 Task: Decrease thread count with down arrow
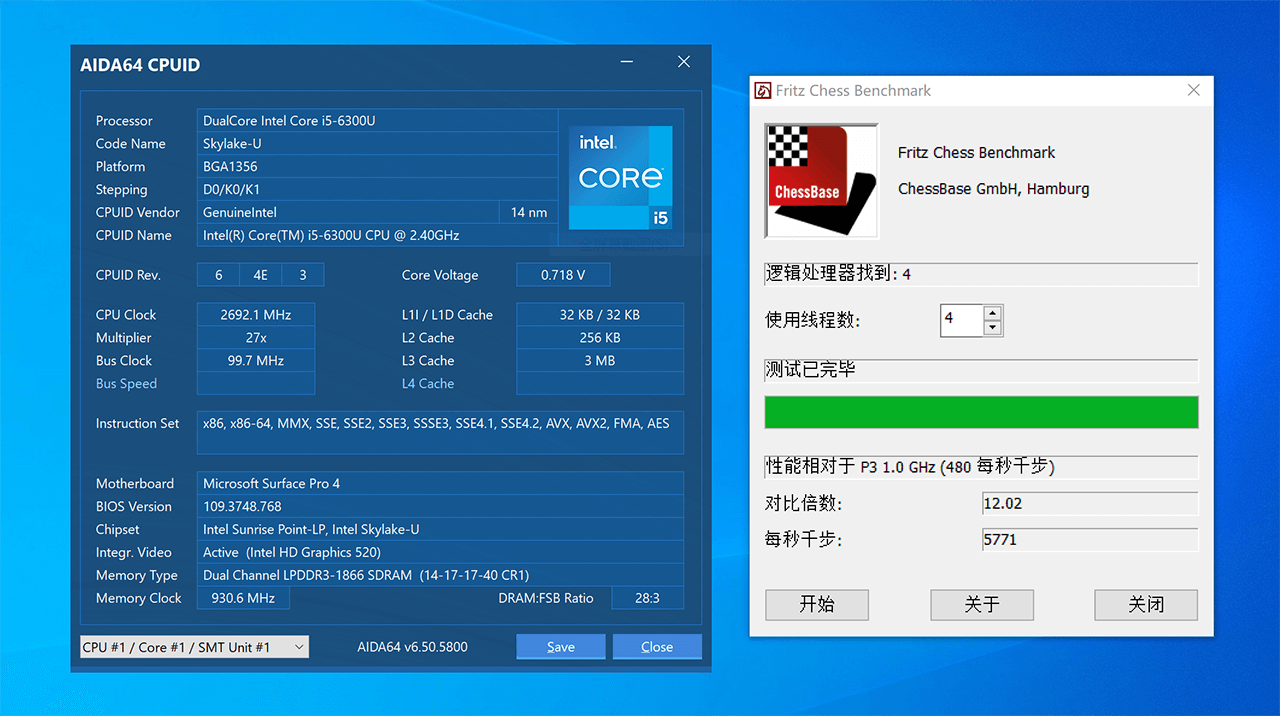(x=992, y=328)
